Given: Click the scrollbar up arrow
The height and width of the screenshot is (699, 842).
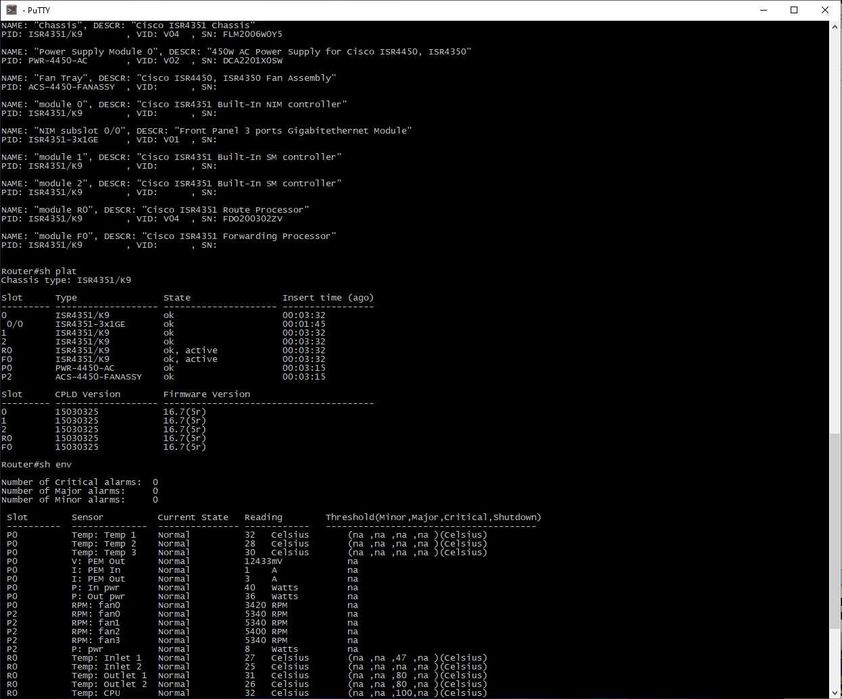Looking at the screenshot, I should coord(836,26).
